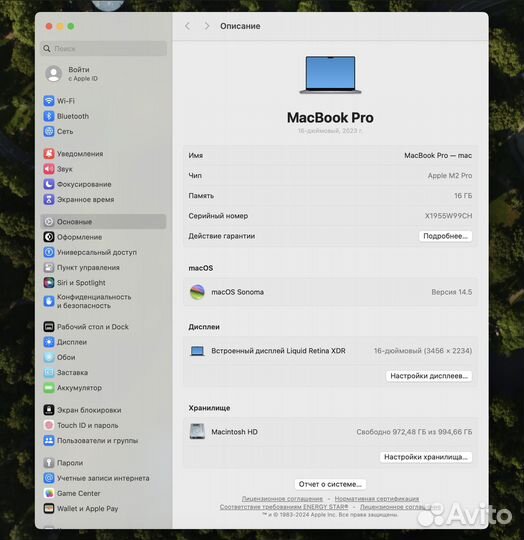
Task: Open Лицензионное соглашение link
Action: 282,499
